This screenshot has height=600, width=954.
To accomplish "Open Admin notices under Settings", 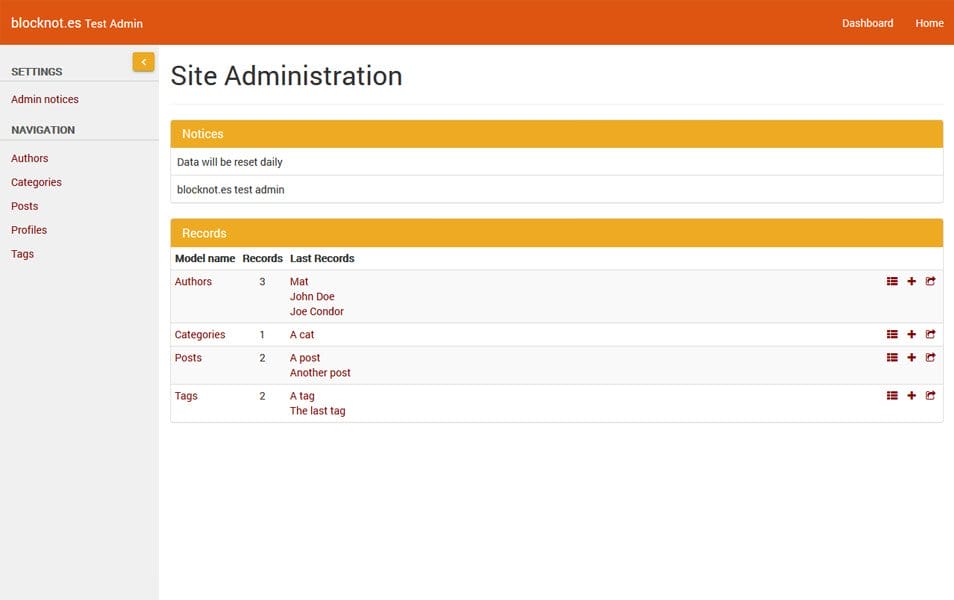I will (x=44, y=99).
